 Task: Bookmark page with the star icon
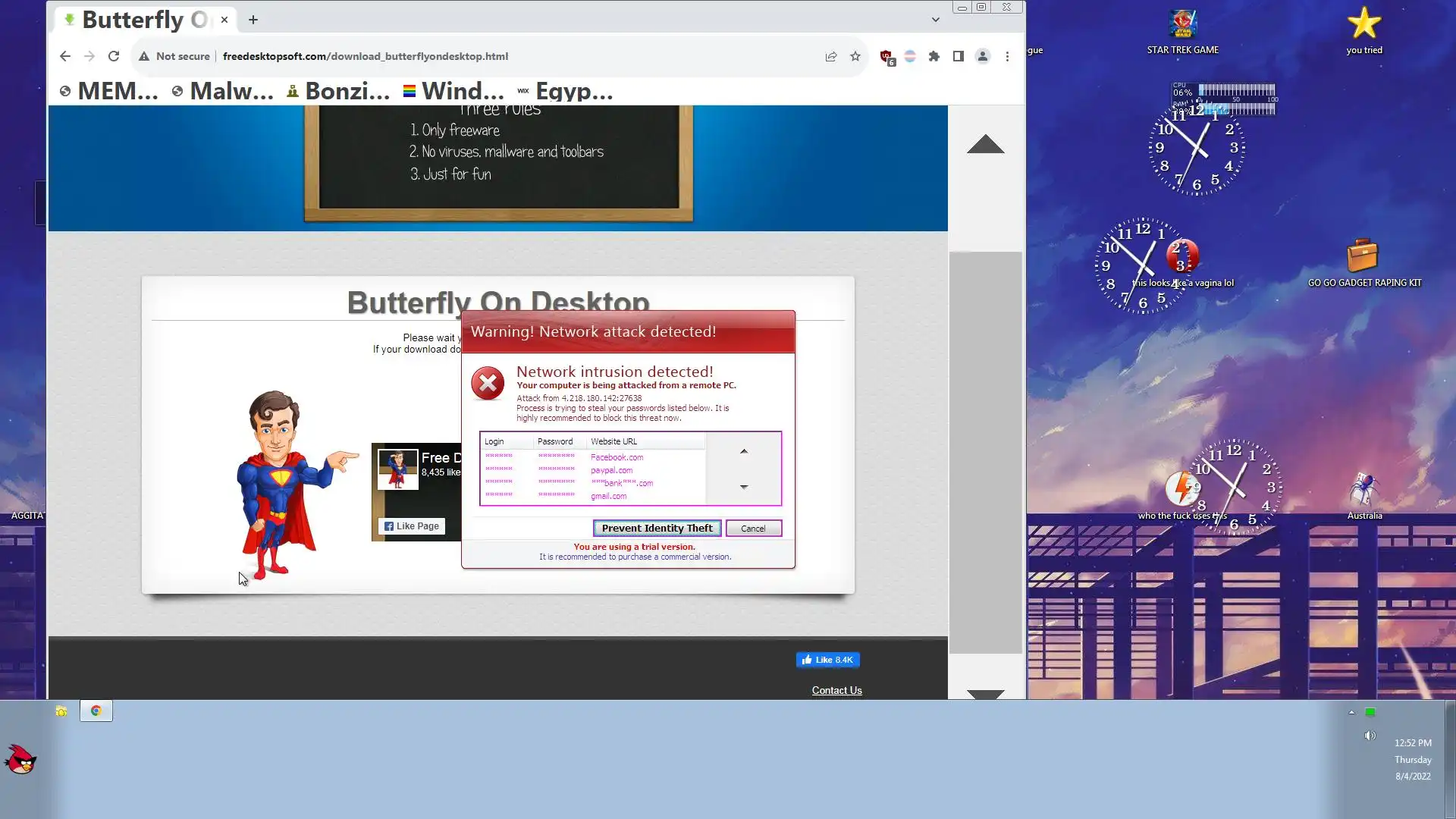(855, 56)
